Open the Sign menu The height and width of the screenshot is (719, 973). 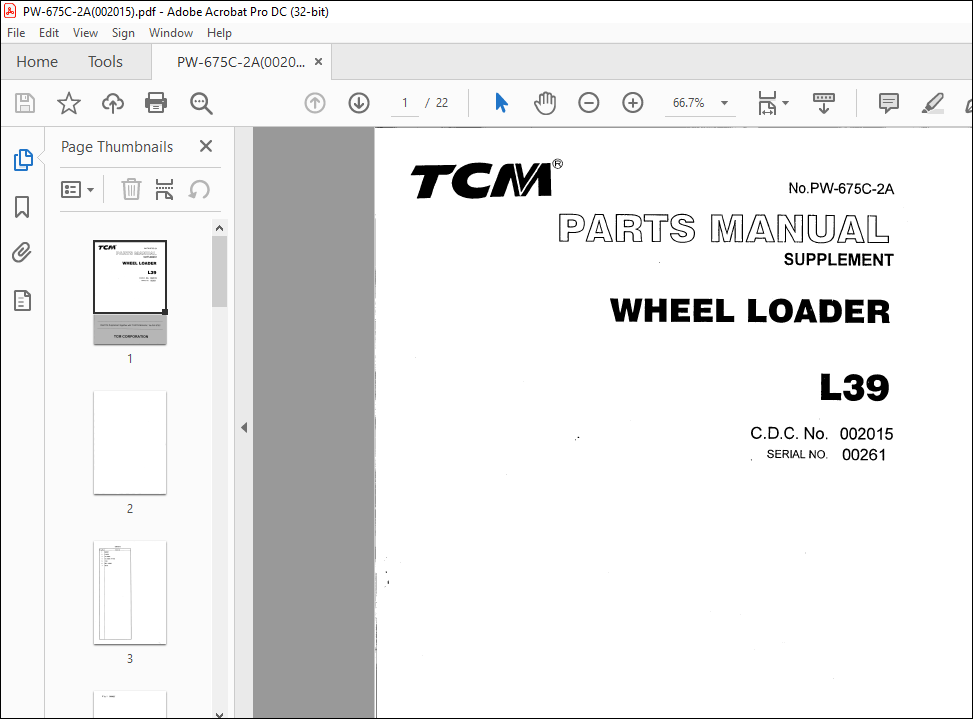pos(123,33)
